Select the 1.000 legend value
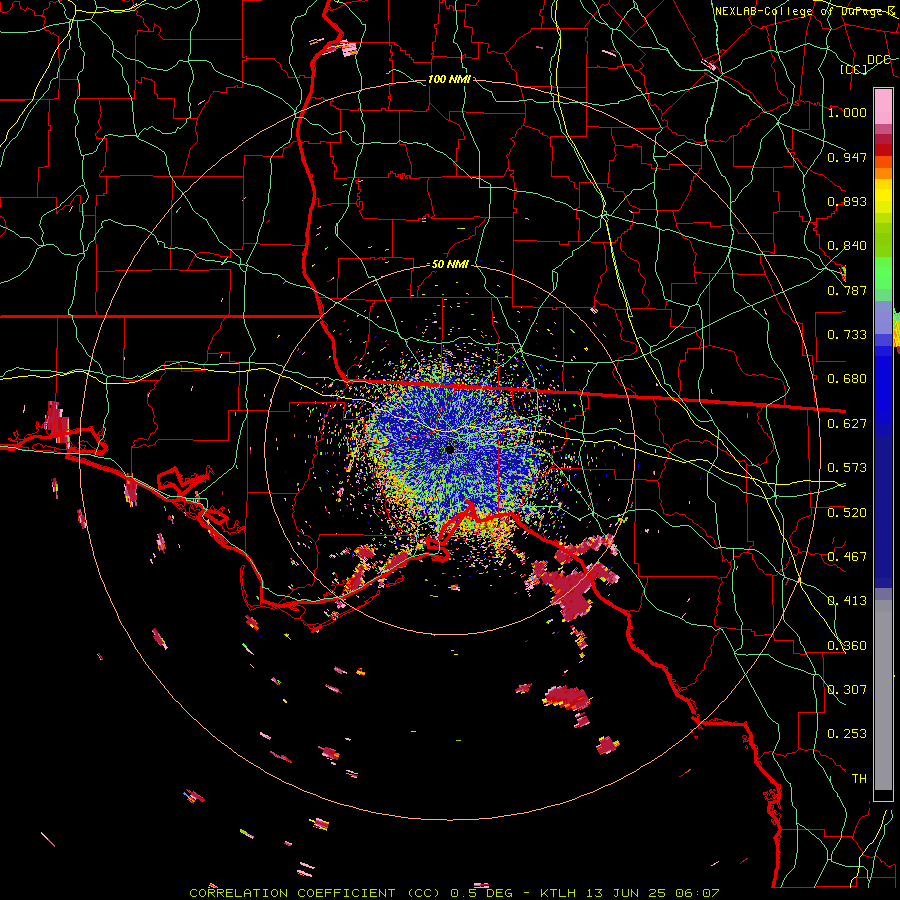 click(847, 112)
